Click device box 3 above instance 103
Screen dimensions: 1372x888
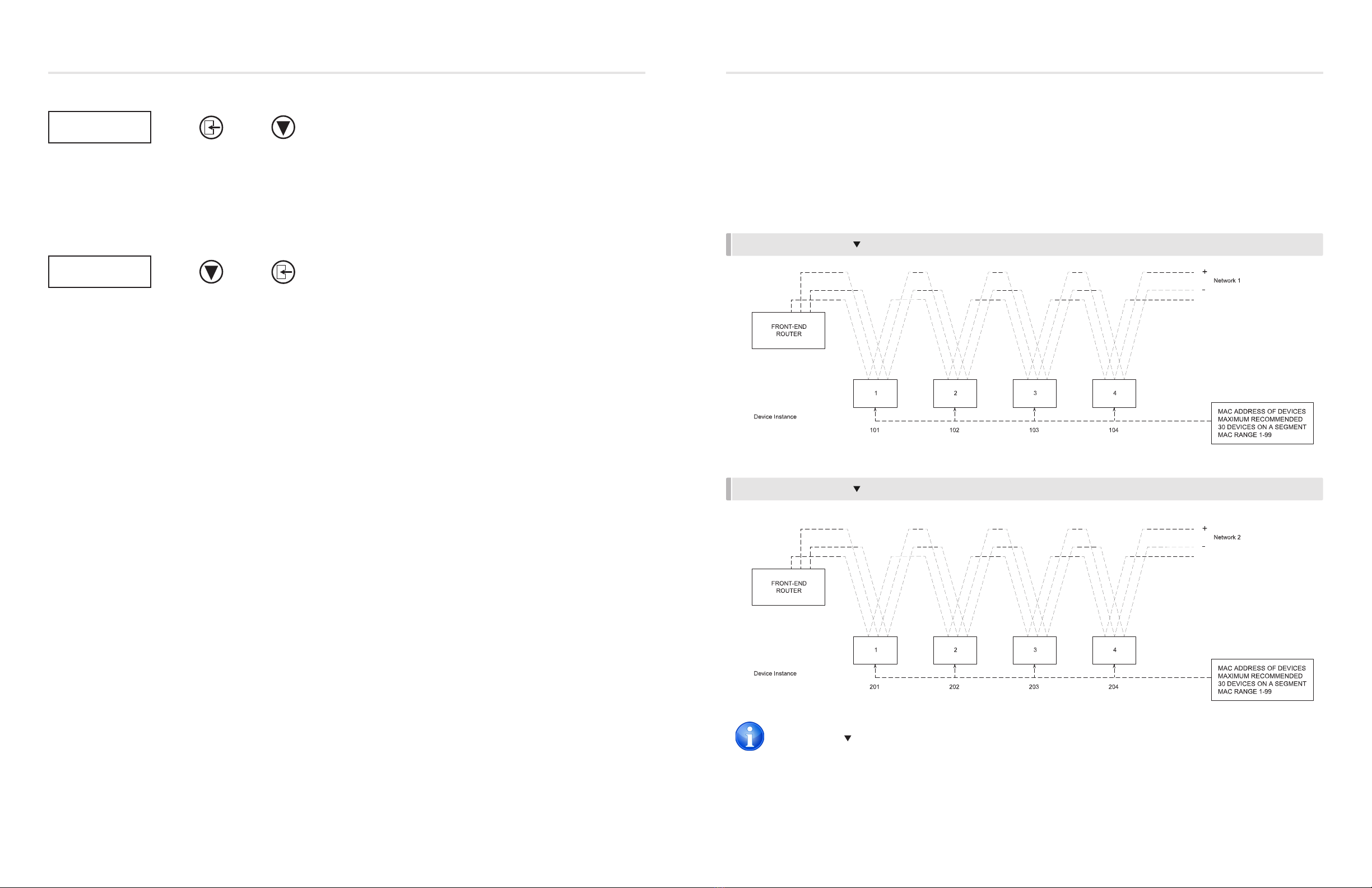point(1034,393)
